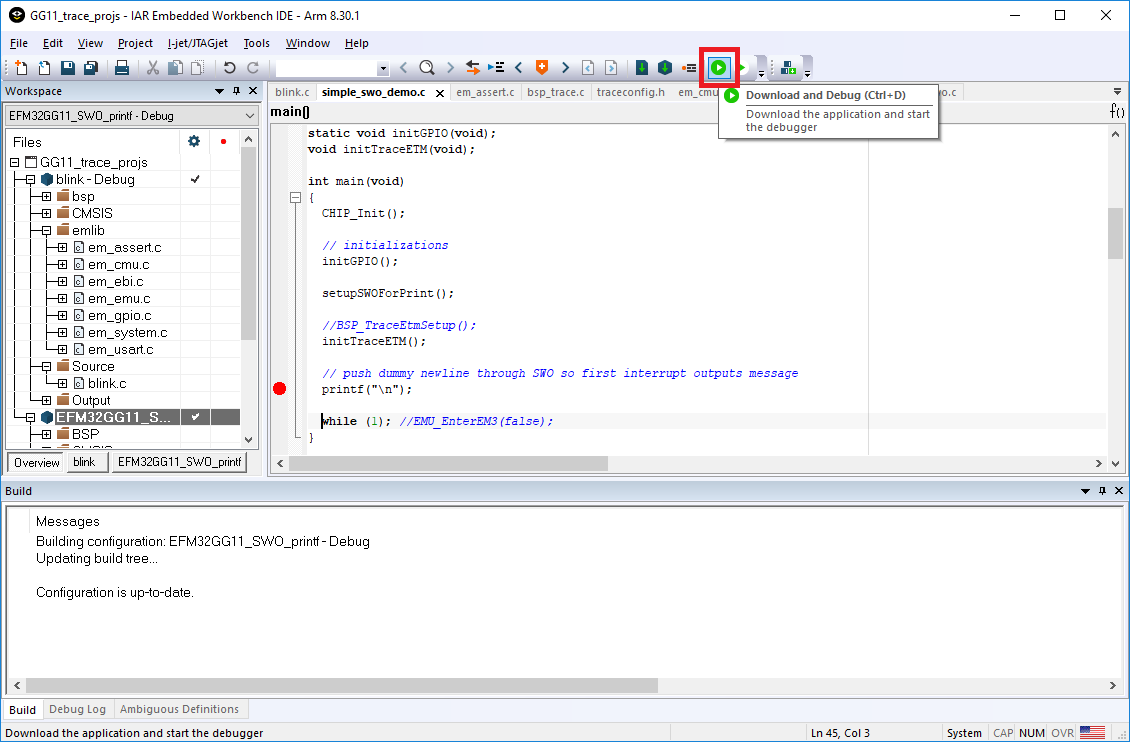Toggle the red breakpoint at printf line
This screenshot has width=1130, height=742.
280,389
